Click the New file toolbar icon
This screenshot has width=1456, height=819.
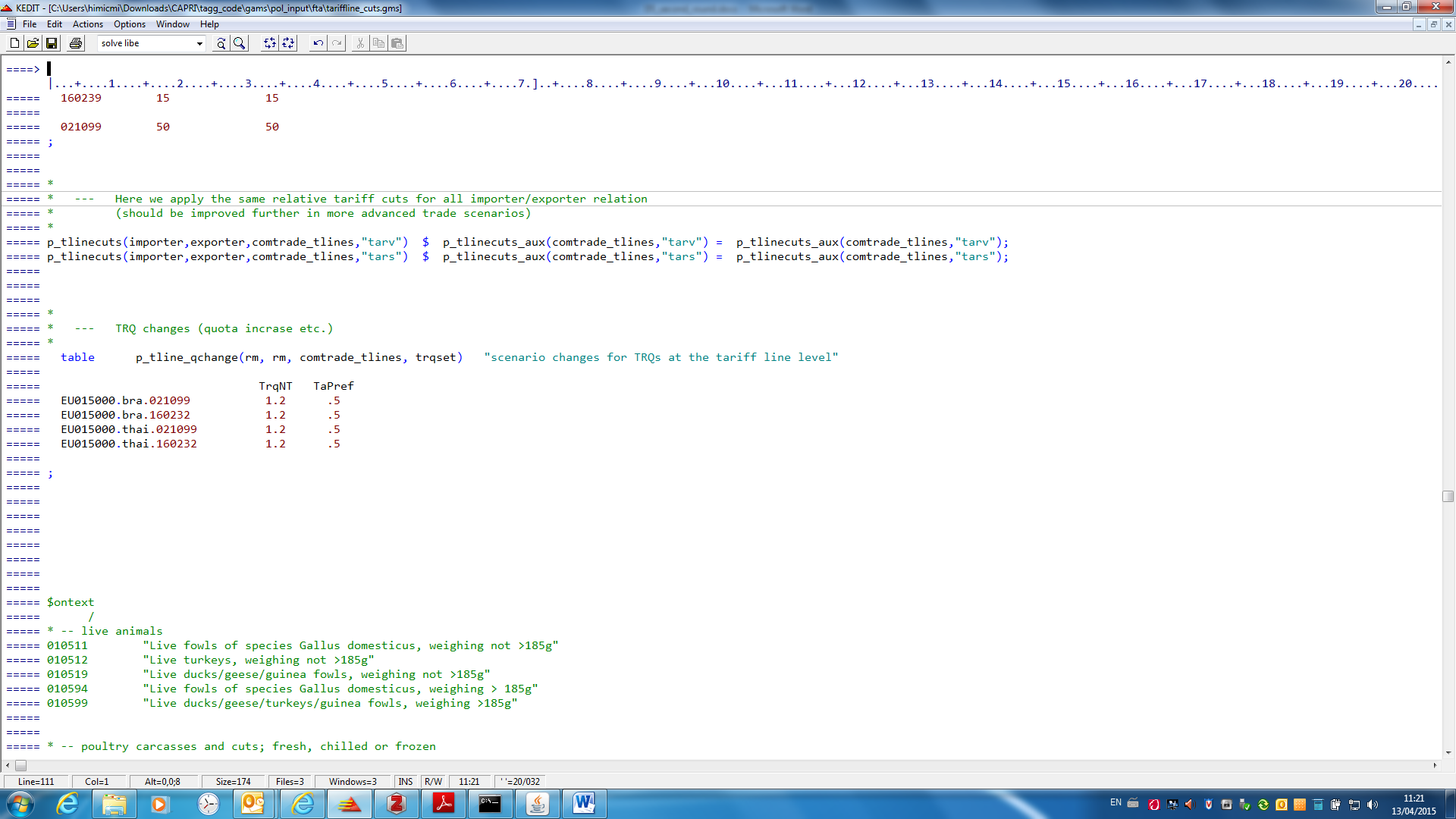[x=14, y=43]
